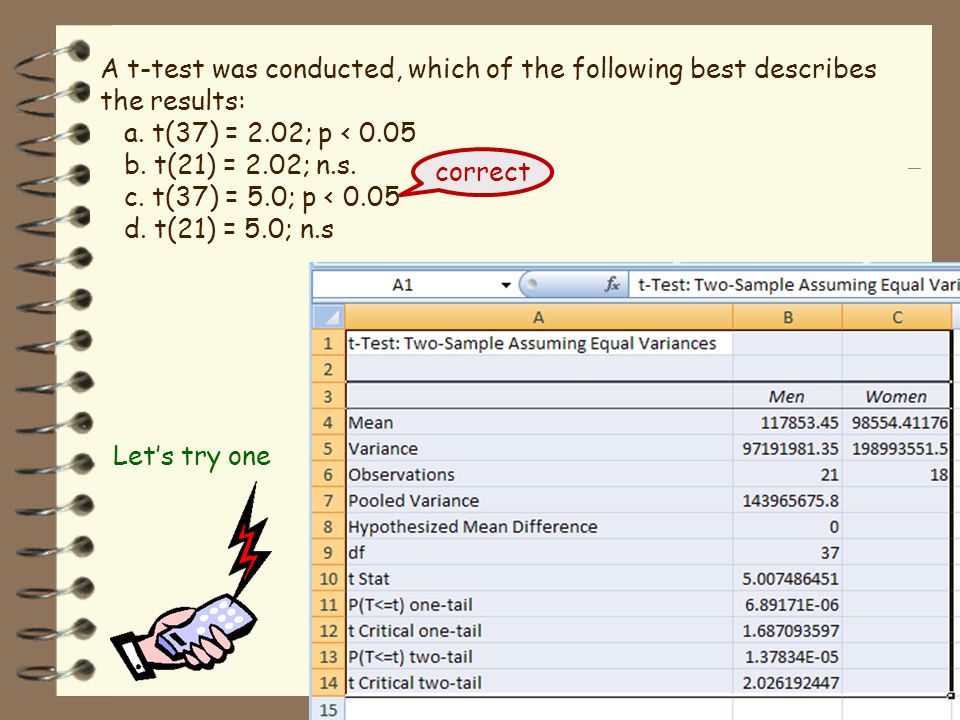This screenshot has width=960, height=720.
Task: Click cell A1 with t-Test title
Action: tap(539, 343)
